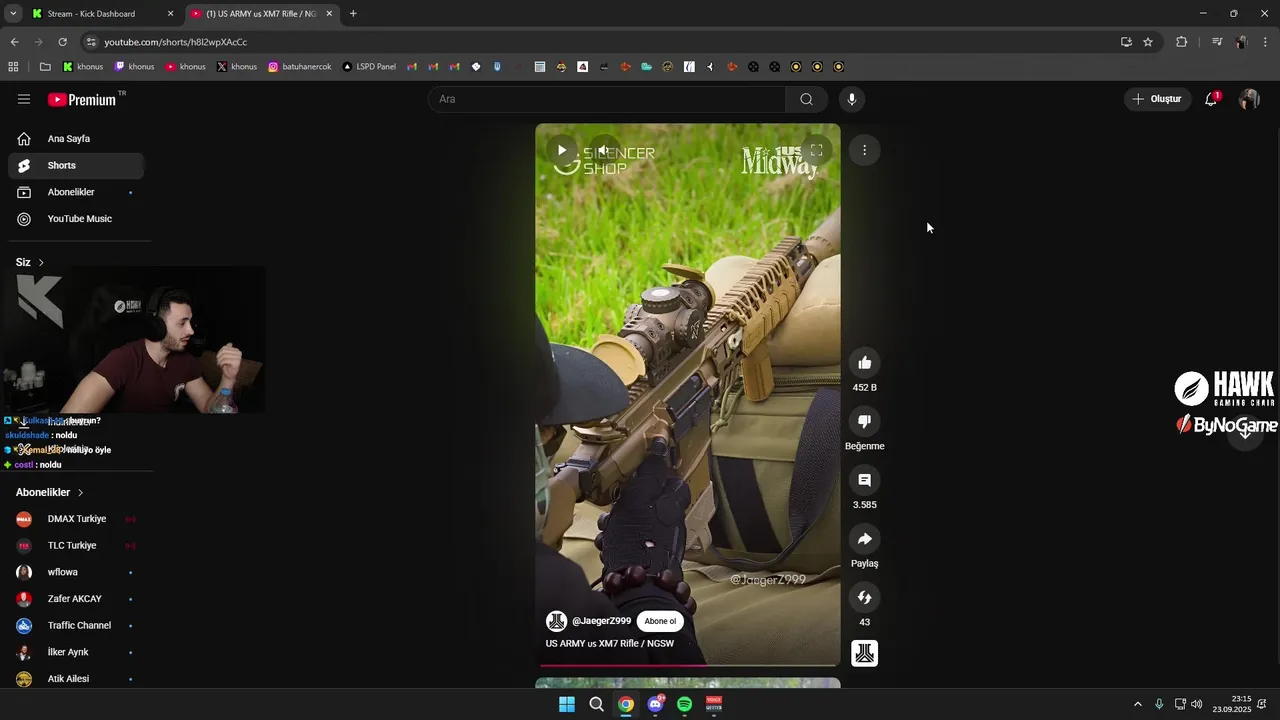Open Windows taskbar search

click(596, 704)
